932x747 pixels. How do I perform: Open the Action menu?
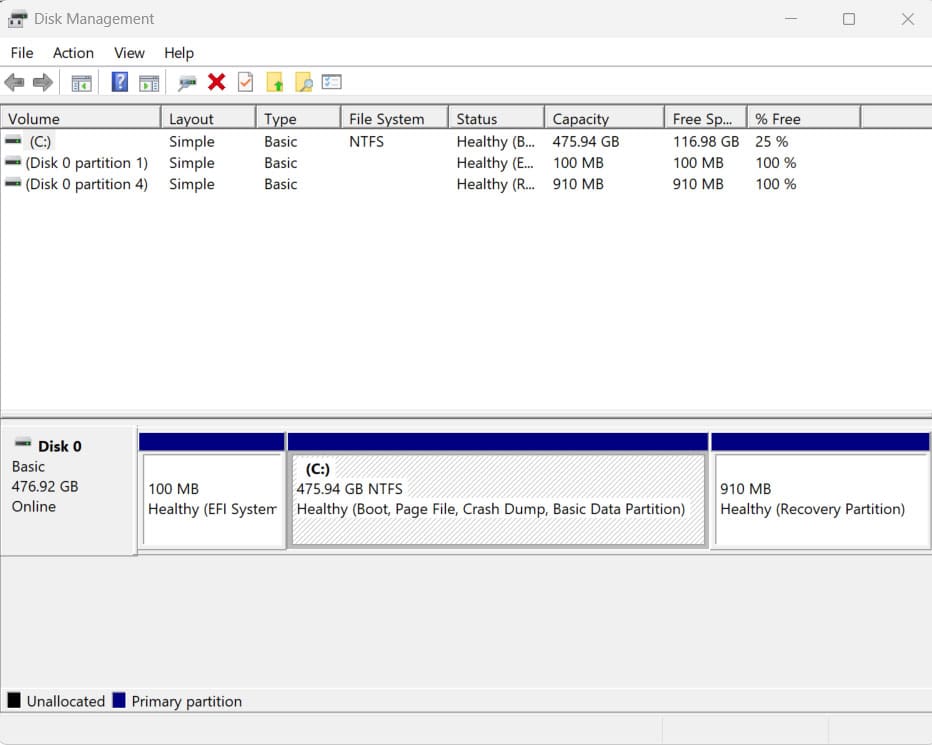[73, 53]
